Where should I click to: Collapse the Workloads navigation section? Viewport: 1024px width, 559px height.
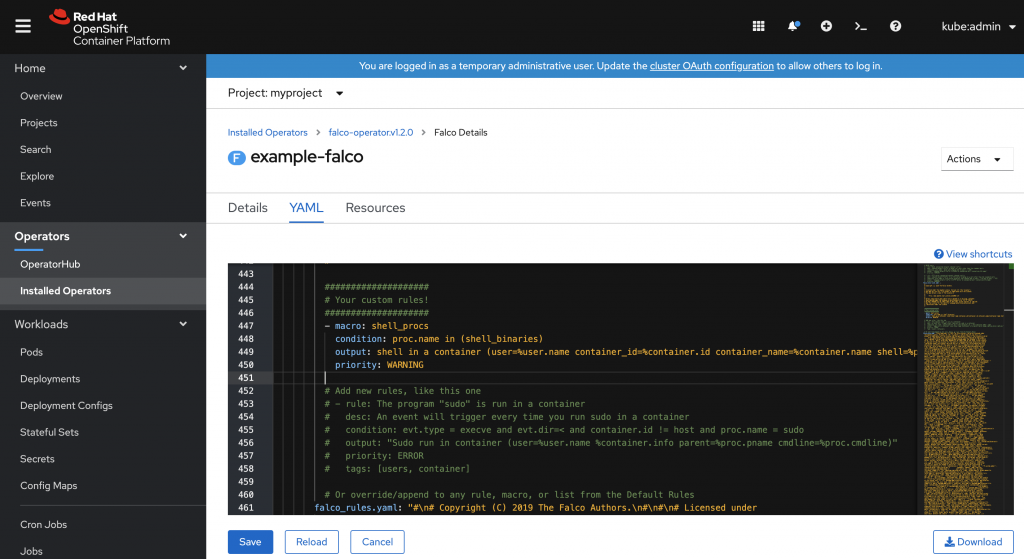pos(103,324)
